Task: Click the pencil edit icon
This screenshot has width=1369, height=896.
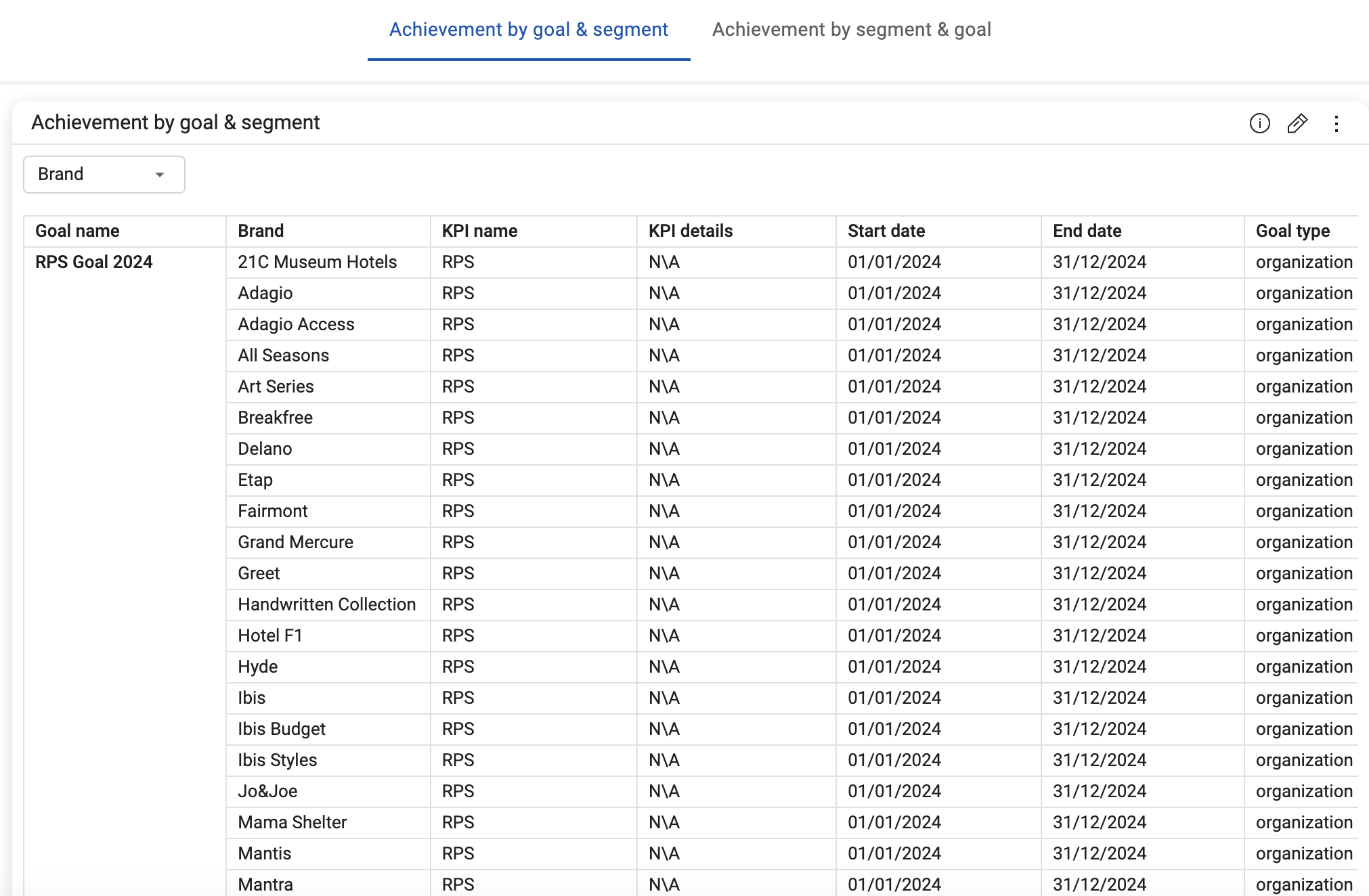Action: tap(1297, 123)
